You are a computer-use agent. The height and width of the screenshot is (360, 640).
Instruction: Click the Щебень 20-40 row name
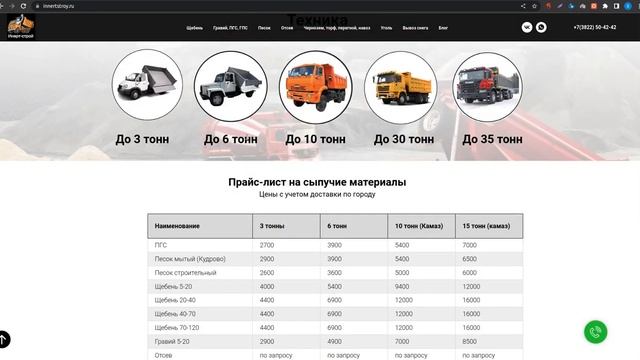175,300
